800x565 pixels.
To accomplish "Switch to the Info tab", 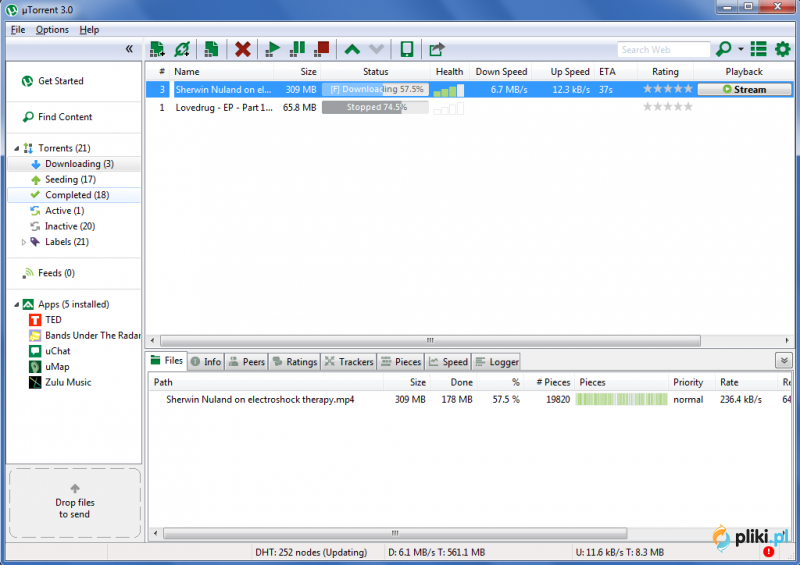I will click(x=207, y=362).
